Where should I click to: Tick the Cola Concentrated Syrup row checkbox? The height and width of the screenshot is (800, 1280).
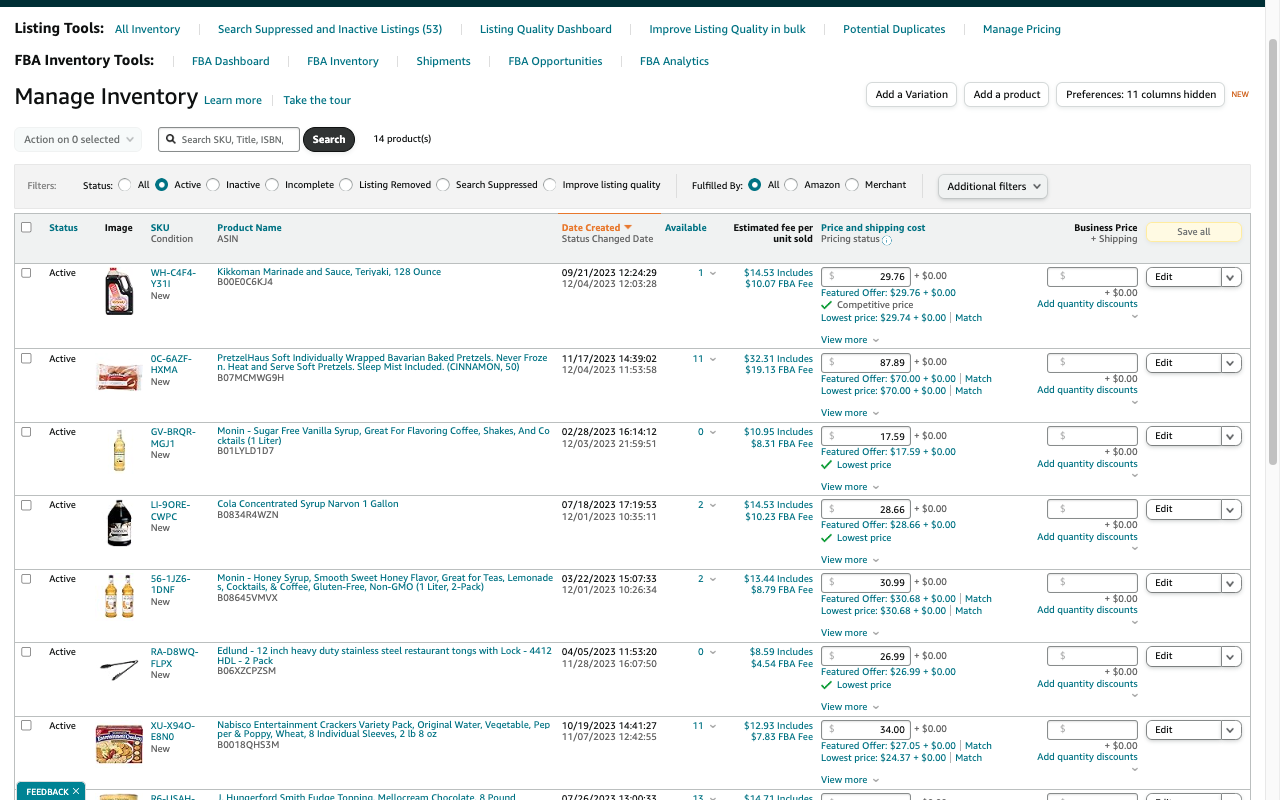tap(26, 505)
